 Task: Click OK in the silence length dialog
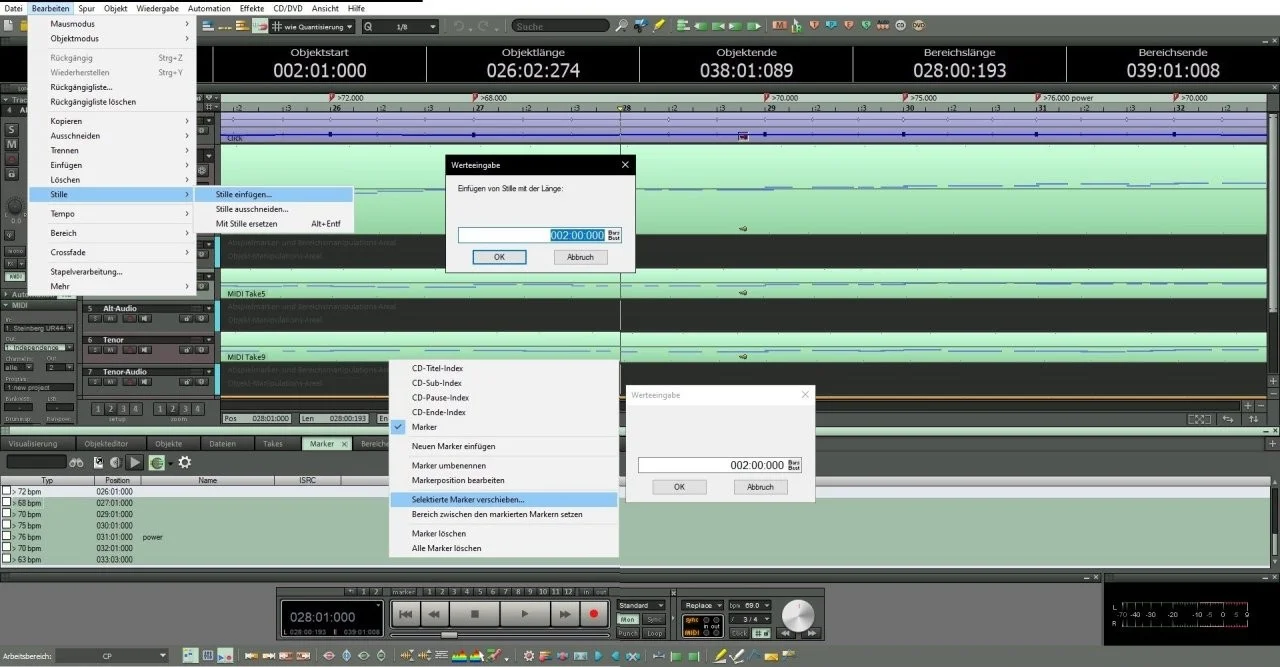pos(499,257)
